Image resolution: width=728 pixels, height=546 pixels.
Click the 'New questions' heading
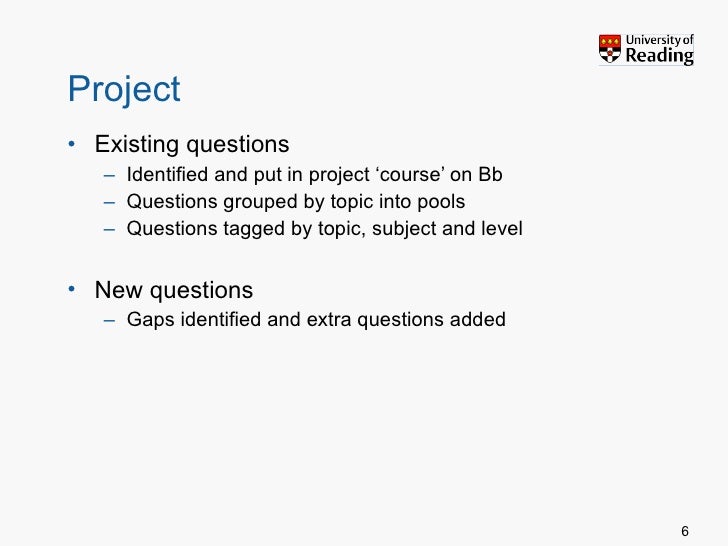coord(174,290)
